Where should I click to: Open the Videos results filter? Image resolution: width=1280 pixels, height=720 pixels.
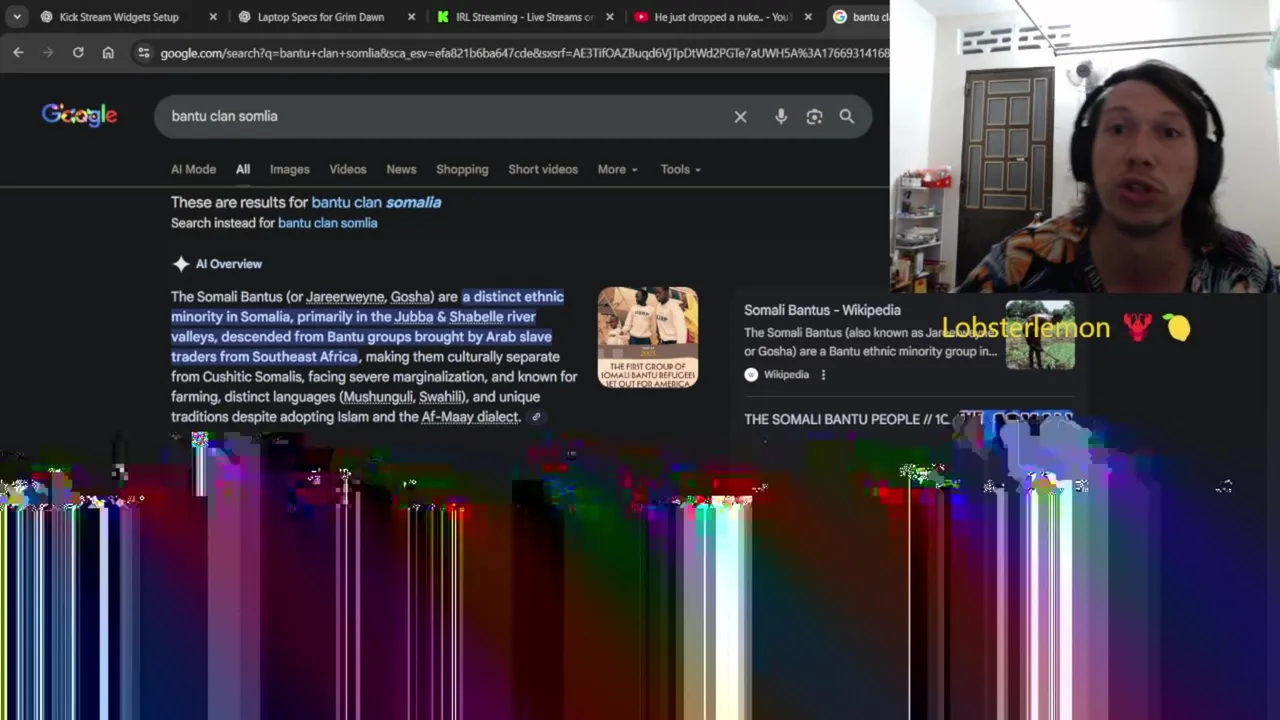point(348,169)
